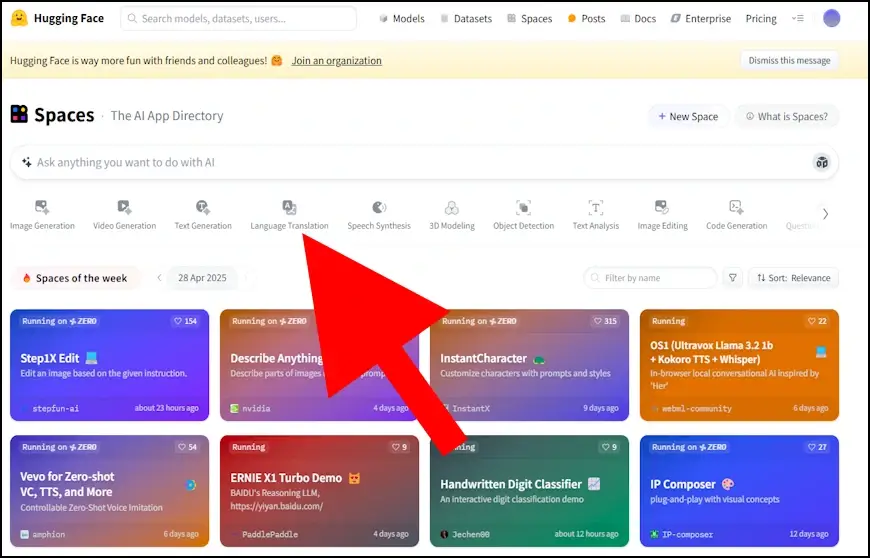Open the Vevo for Zero-shot VC space card
The width and height of the screenshot is (870, 558).
[109, 491]
